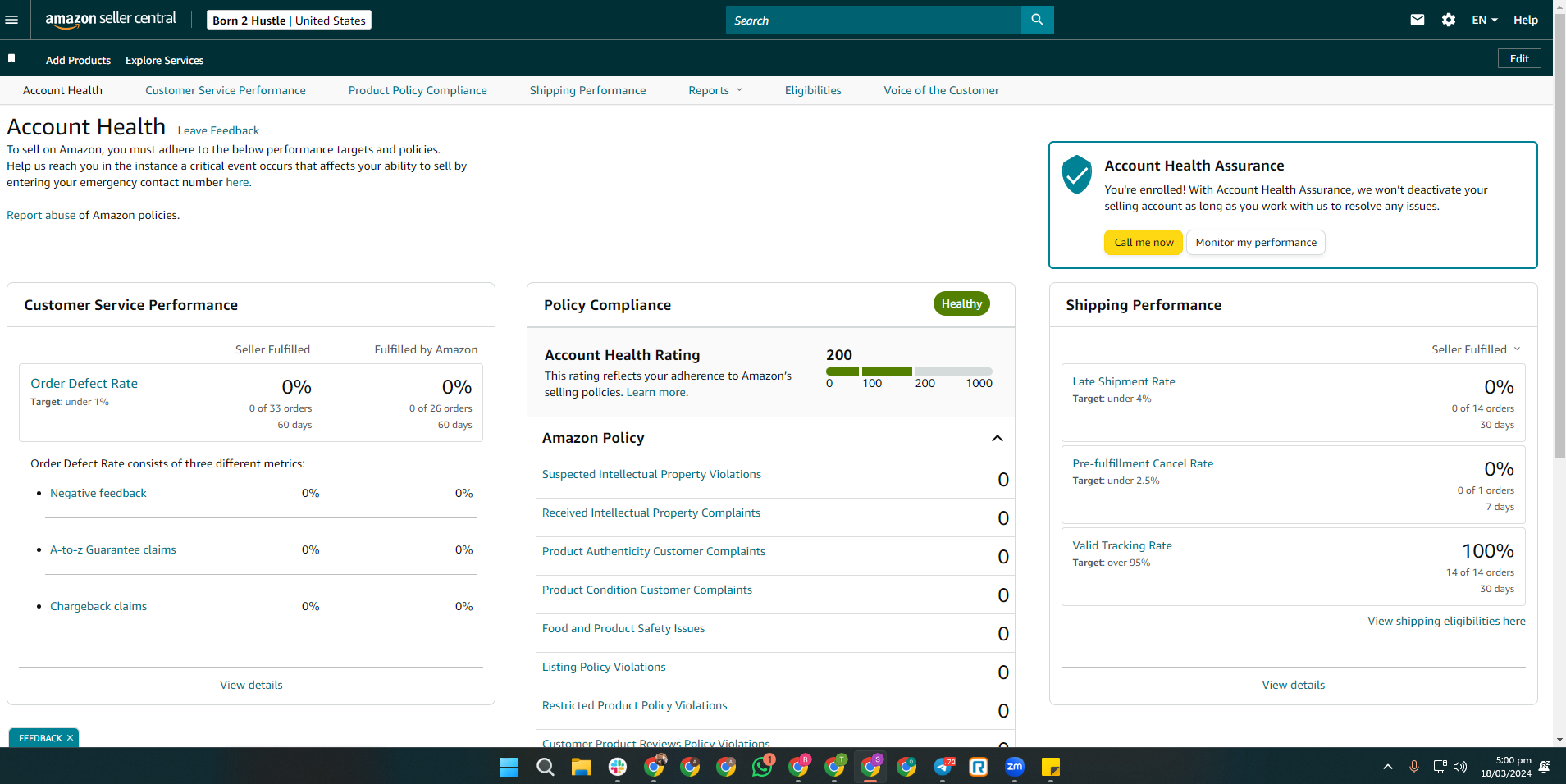Viewport: 1566px width, 784px height.
Task: Click the emergency contact 'here' link
Action: point(237,182)
